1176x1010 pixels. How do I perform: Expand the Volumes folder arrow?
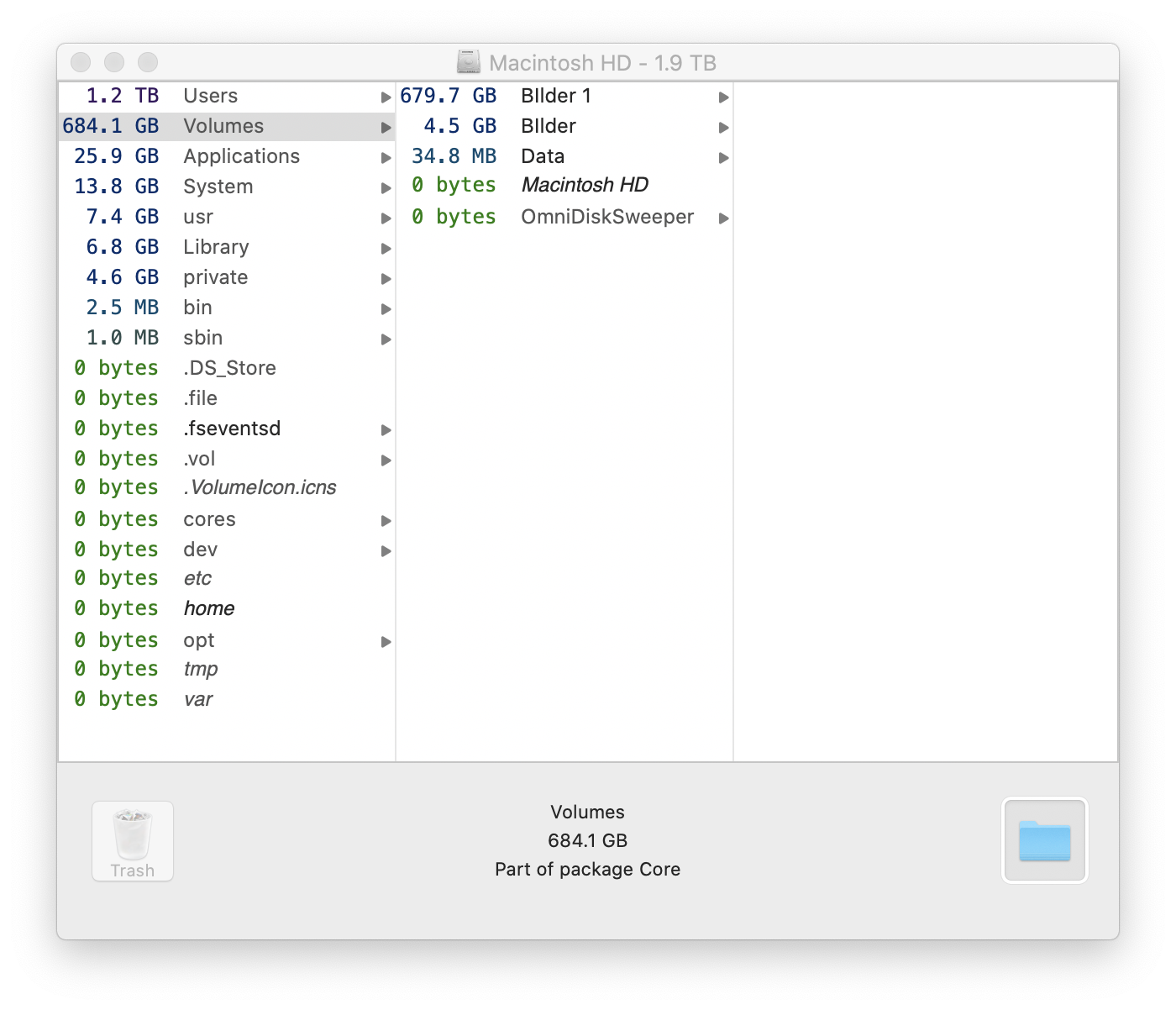(x=386, y=128)
